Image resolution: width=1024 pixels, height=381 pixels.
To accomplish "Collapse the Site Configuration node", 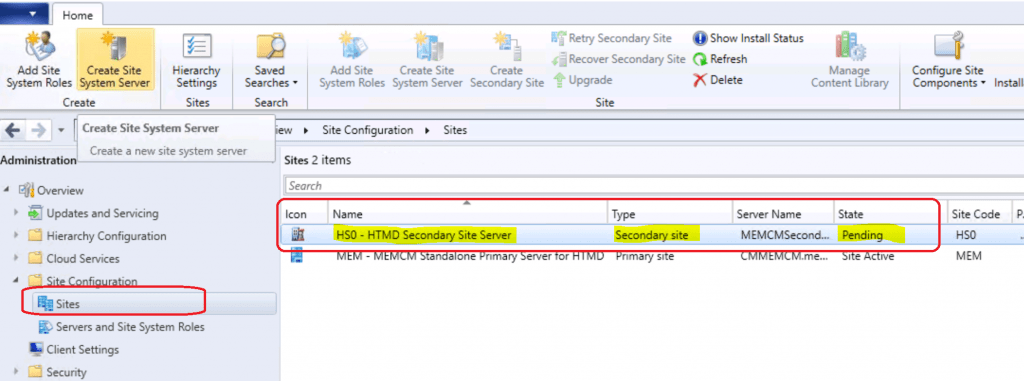I will pos(16,281).
